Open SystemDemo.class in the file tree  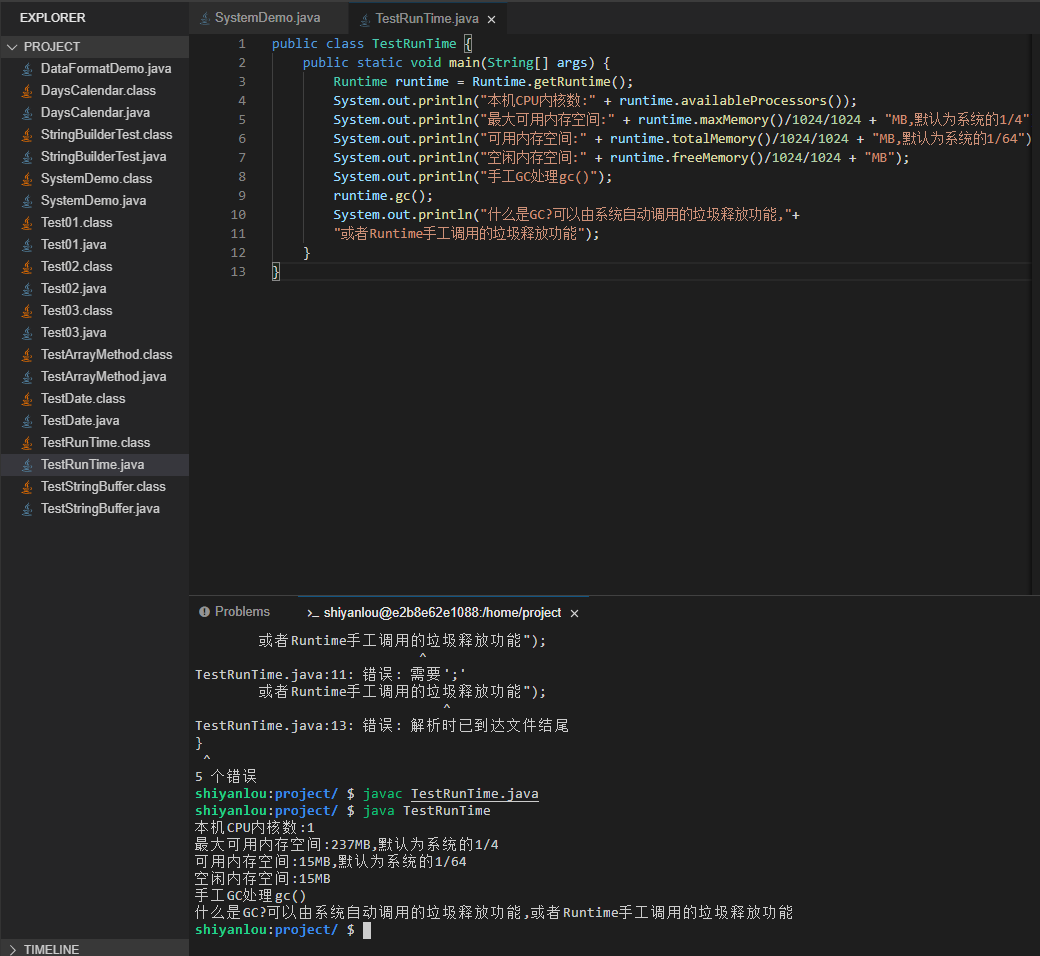click(95, 178)
